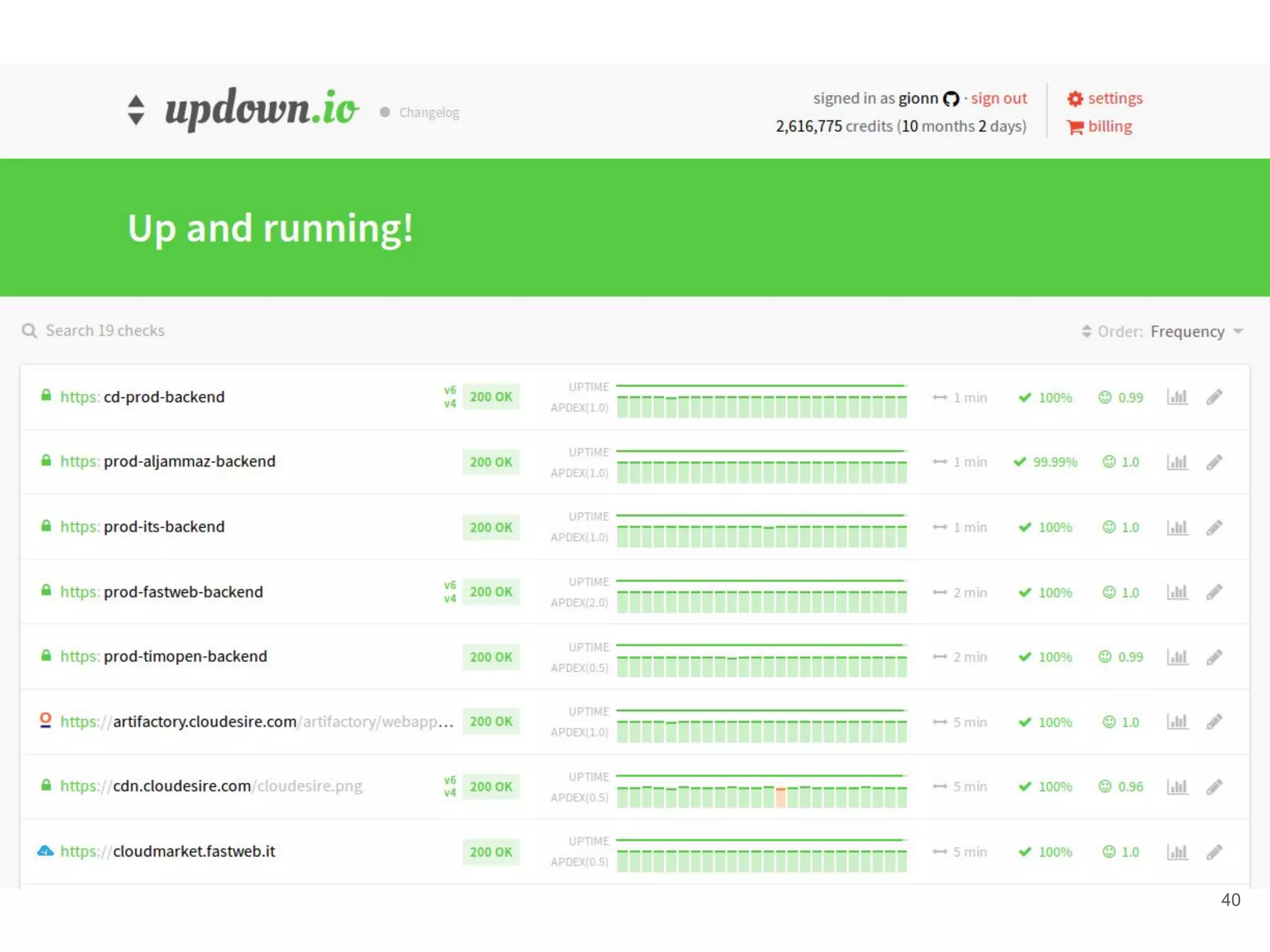
Task: Click the billing cart icon
Action: 1075,127
